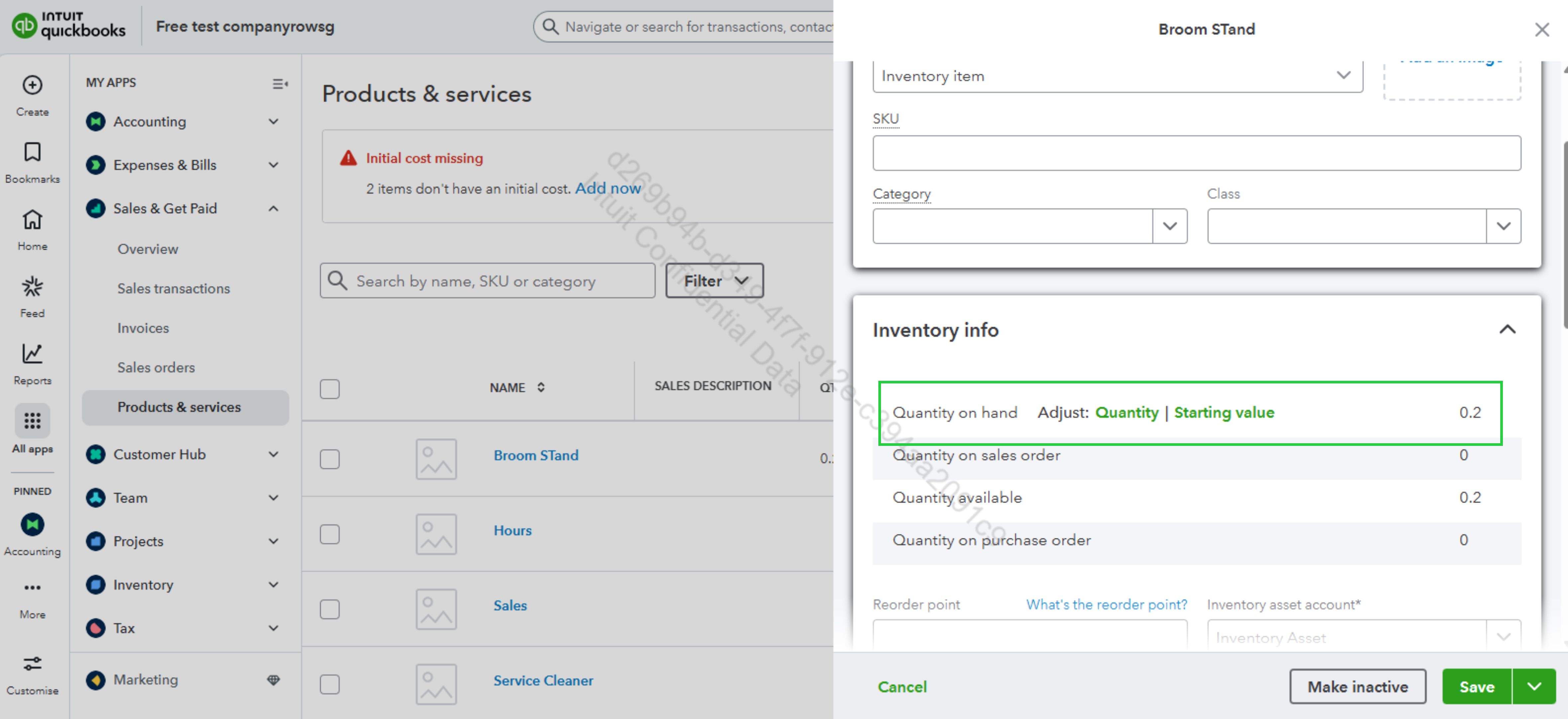This screenshot has height=719, width=1568.
Task: Click the Broom STand image thumbnail
Action: click(x=436, y=459)
